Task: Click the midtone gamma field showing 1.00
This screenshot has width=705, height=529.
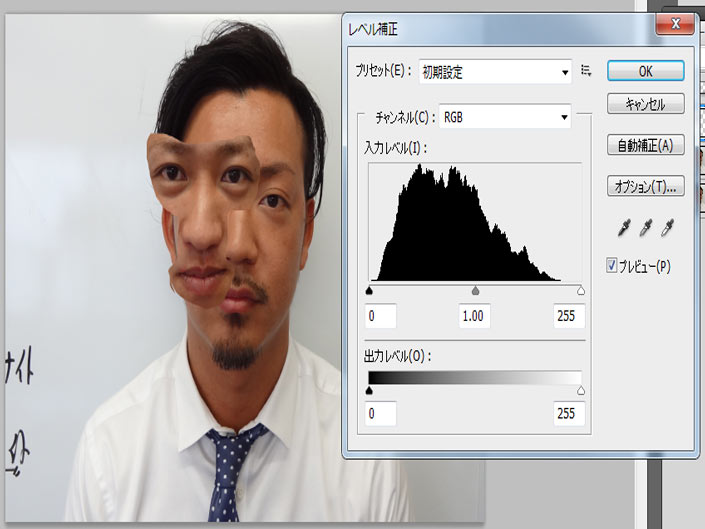Action: tap(474, 316)
